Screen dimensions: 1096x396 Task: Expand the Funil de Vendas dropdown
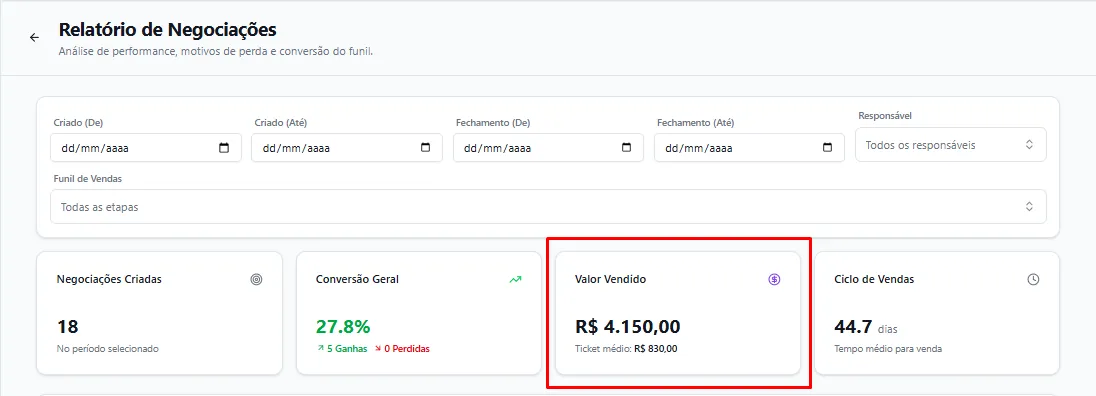coord(549,207)
